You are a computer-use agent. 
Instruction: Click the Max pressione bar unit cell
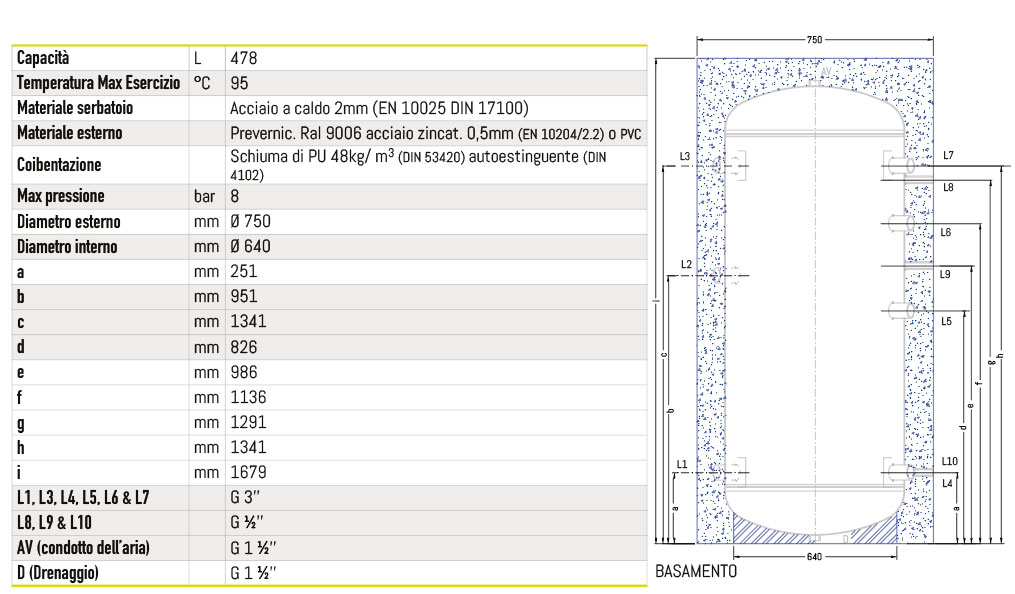tap(205, 197)
